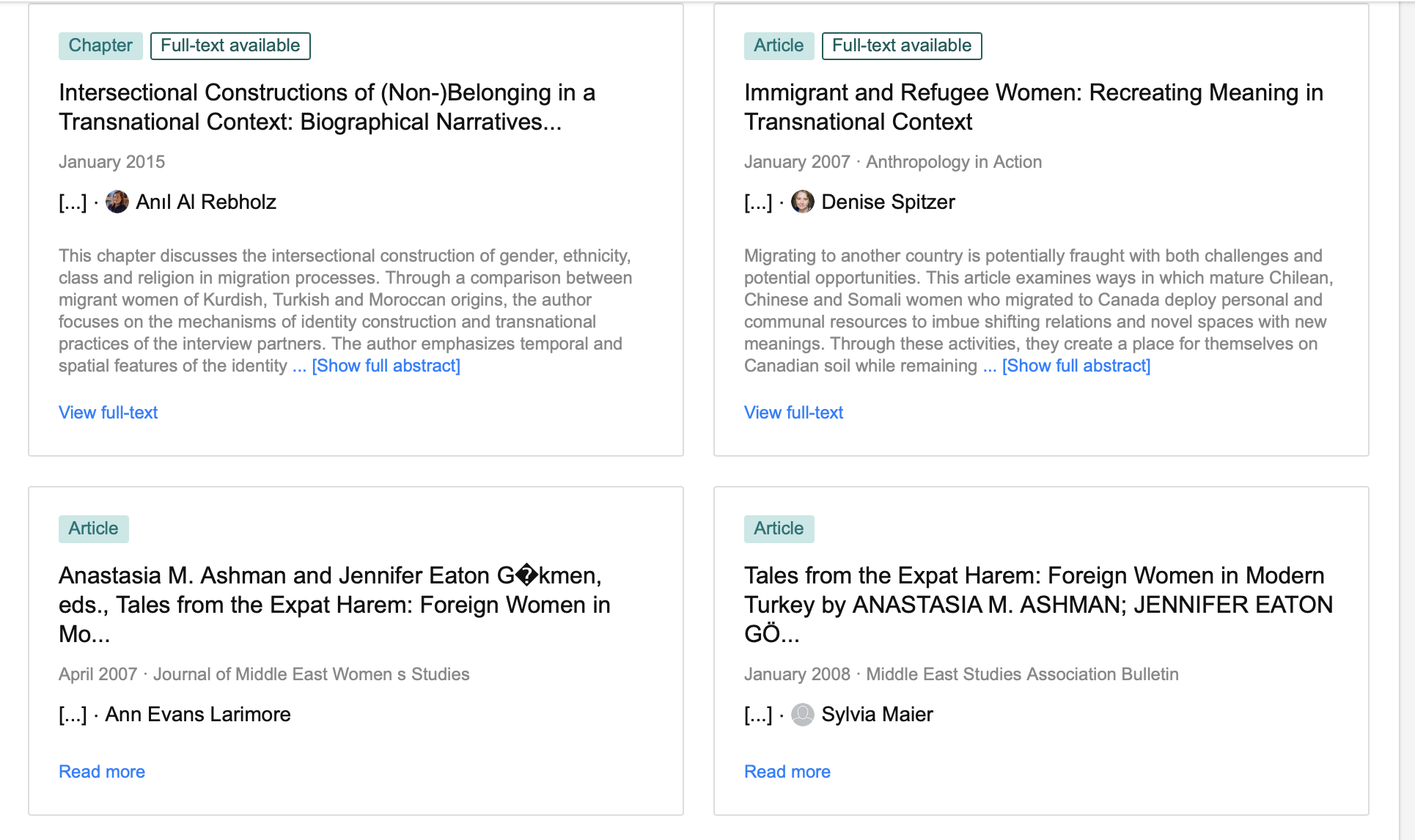View full-text of the Anıl Al Rebholz chapter
Viewport: 1415px width, 840px height.
[109, 413]
